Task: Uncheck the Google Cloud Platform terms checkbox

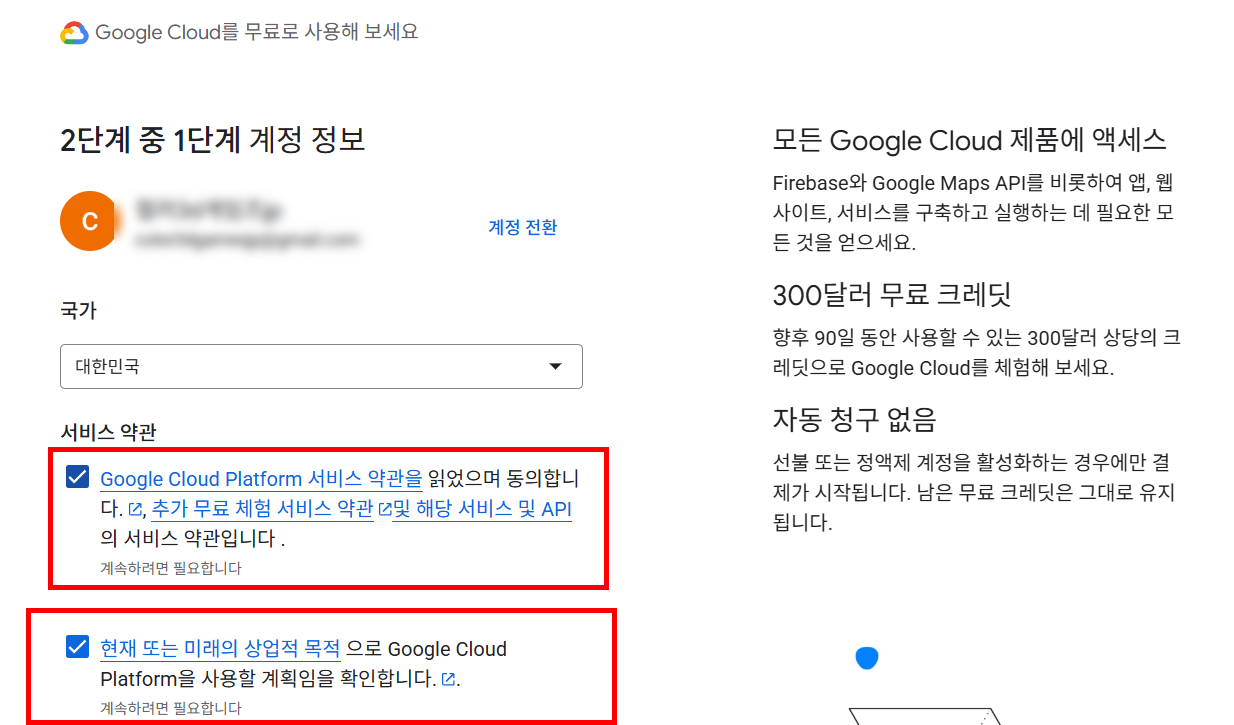Action: pyautogui.click(x=77, y=477)
